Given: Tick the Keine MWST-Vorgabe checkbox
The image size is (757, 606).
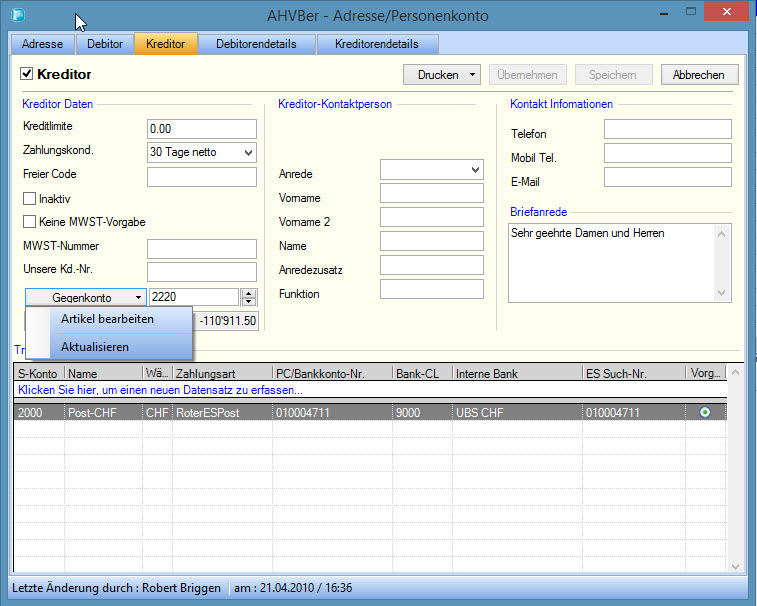Looking at the screenshot, I should [29, 222].
